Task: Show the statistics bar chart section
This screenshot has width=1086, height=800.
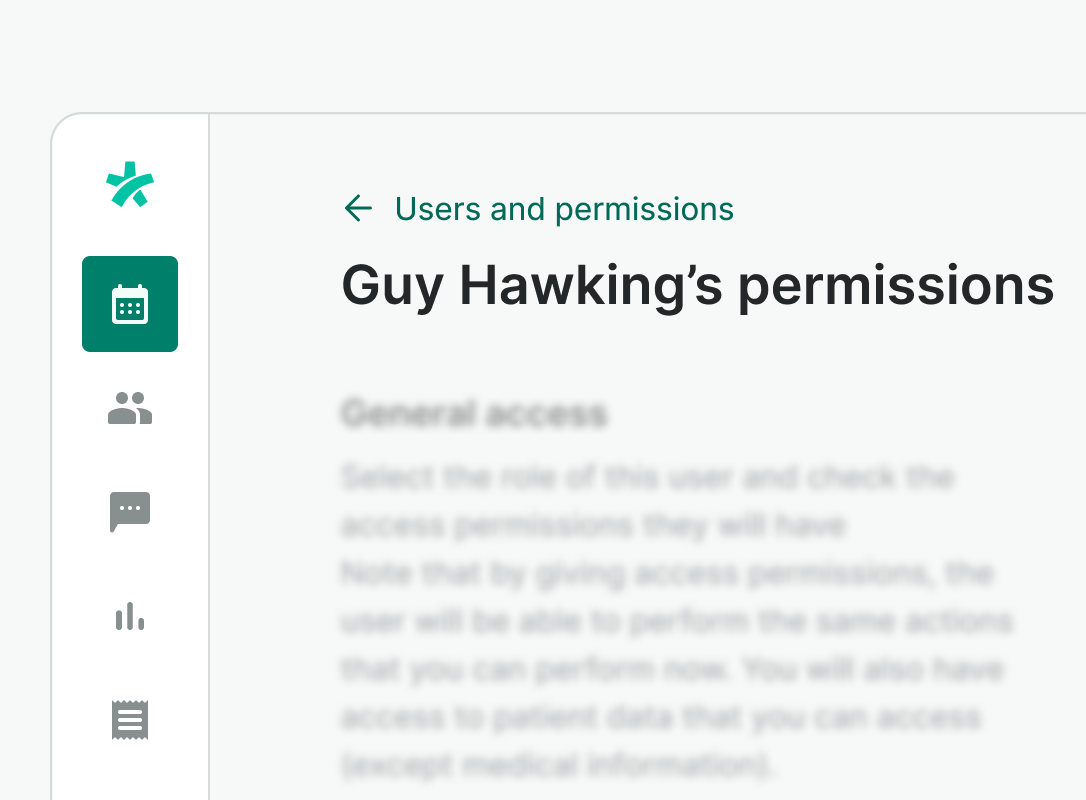Action: point(130,616)
